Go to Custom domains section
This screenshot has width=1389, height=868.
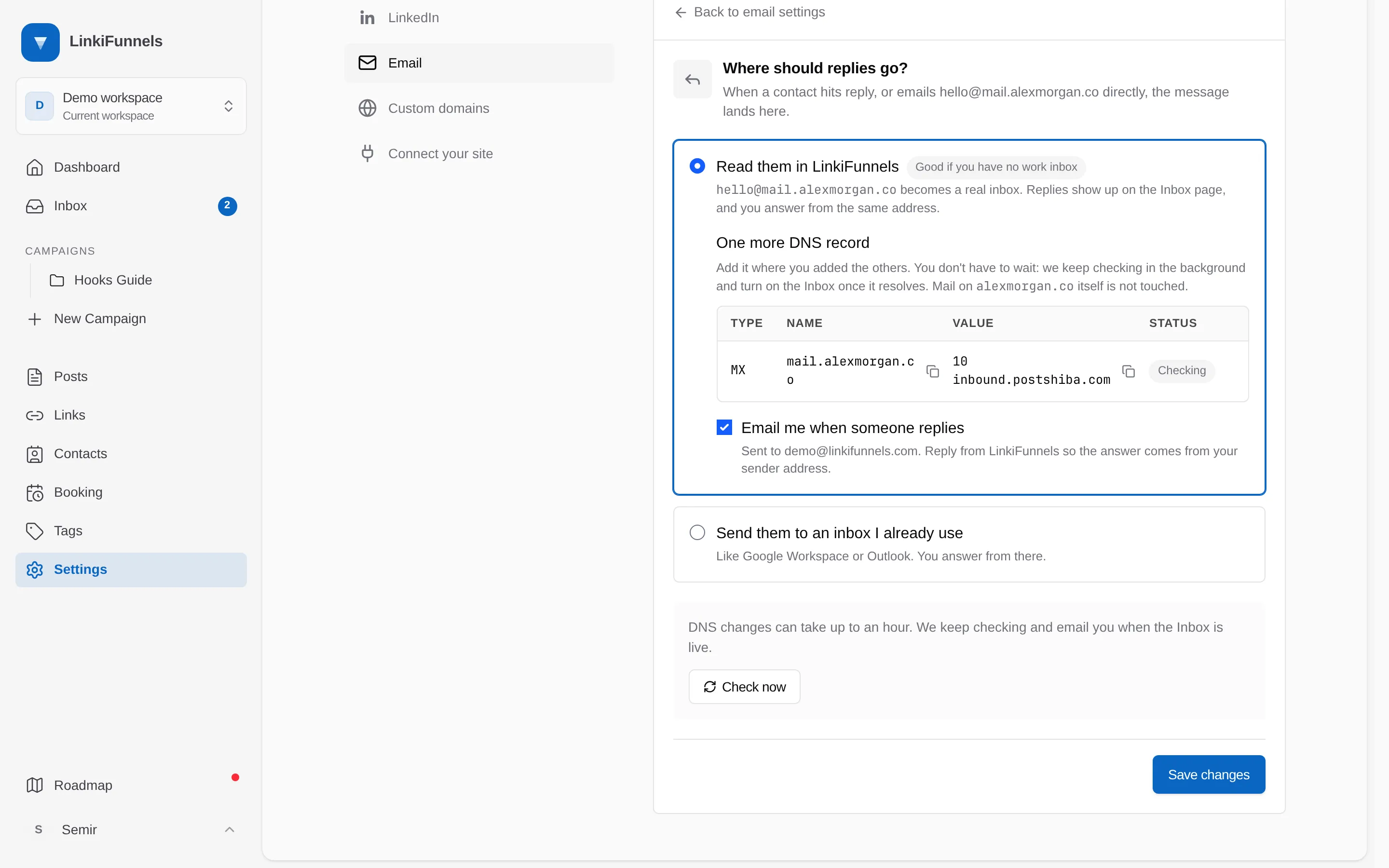click(x=479, y=108)
